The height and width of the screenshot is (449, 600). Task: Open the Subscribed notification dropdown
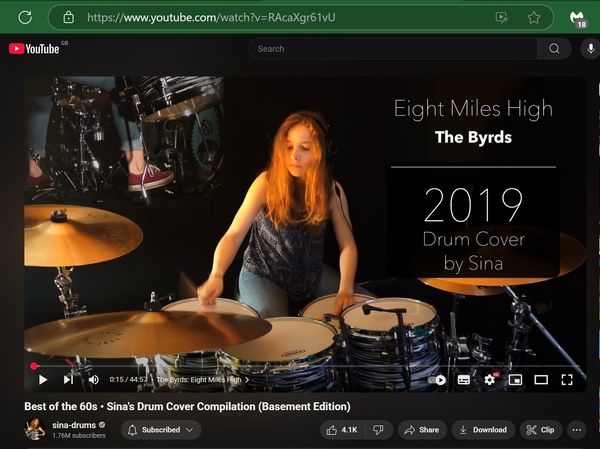(x=161, y=430)
